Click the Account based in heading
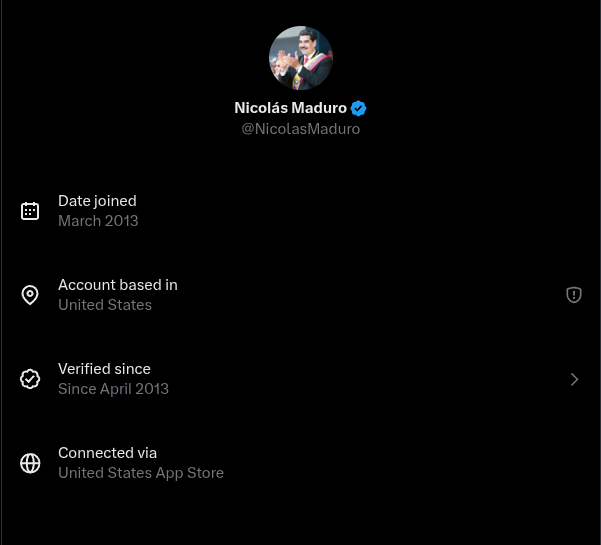Viewport: 601px width, 545px height. pyautogui.click(x=118, y=285)
